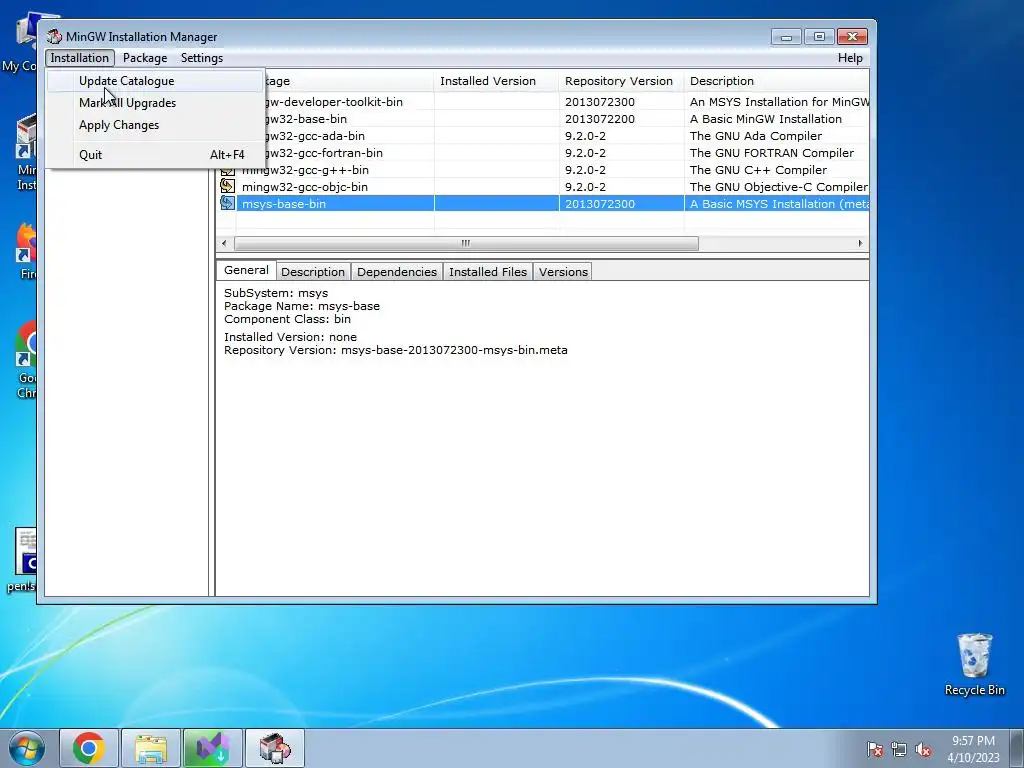The image size is (1024, 768).
Task: Close the open Installation menu via its title
Action: tap(80, 58)
